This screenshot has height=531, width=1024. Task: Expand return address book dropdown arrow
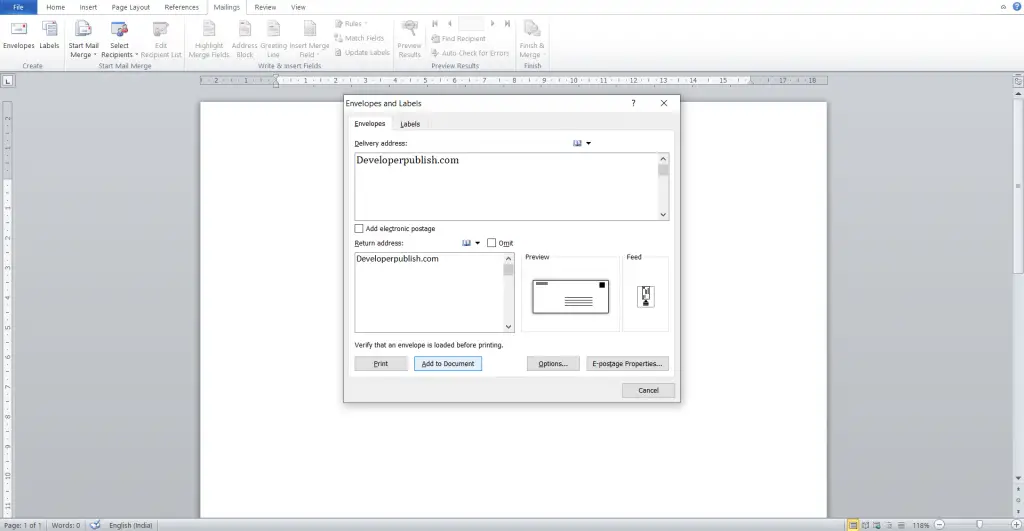[477, 243]
